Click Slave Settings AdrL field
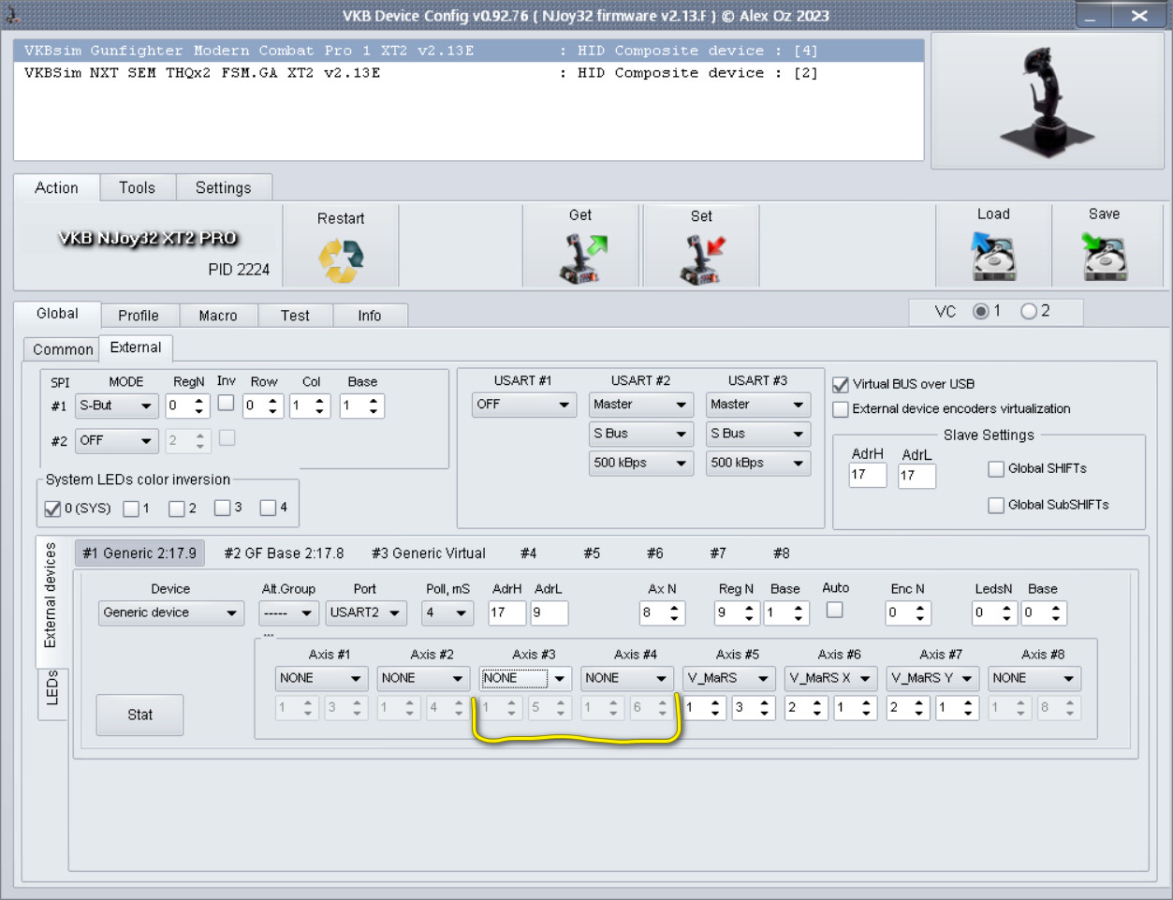 click(x=916, y=475)
